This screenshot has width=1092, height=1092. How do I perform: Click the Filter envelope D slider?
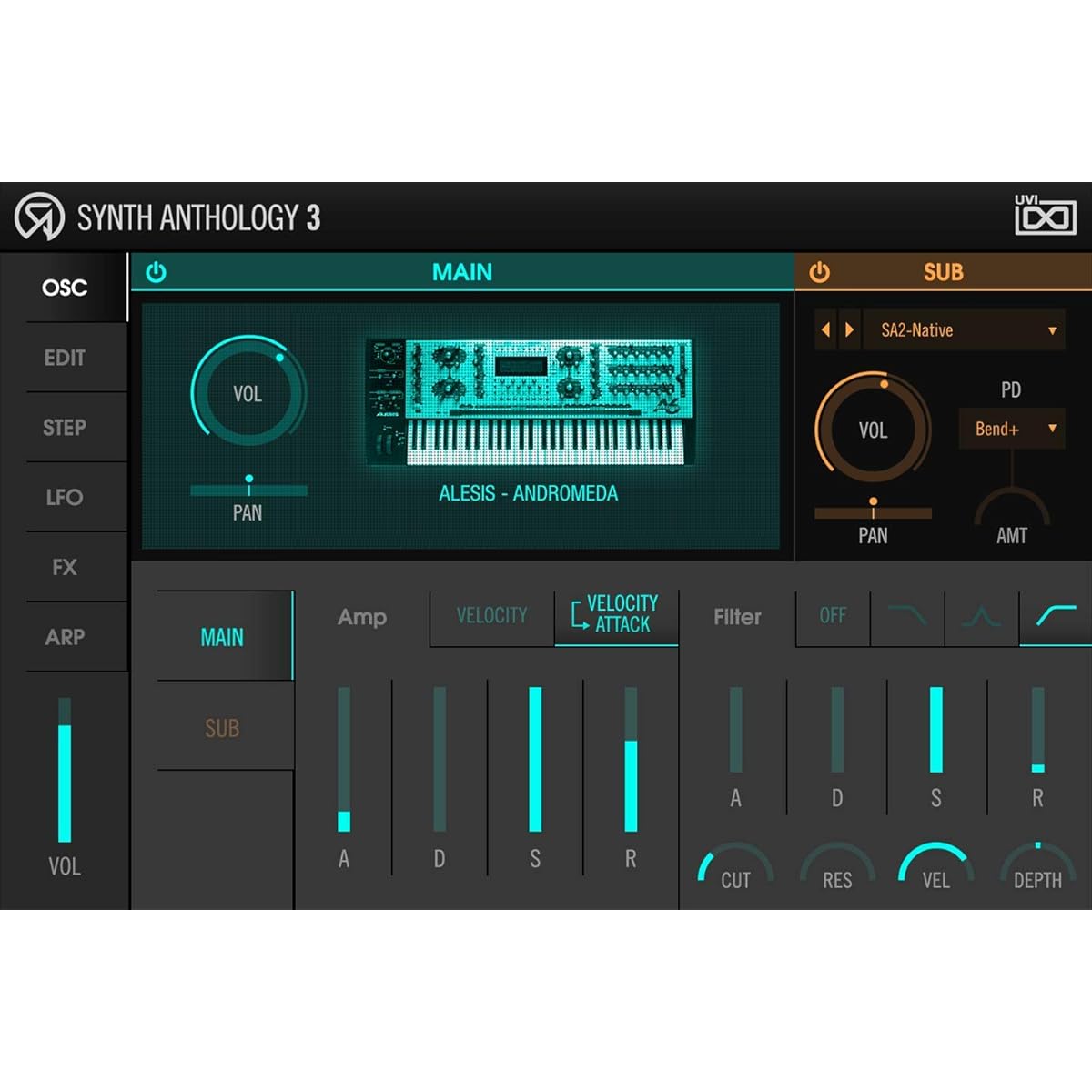837,730
